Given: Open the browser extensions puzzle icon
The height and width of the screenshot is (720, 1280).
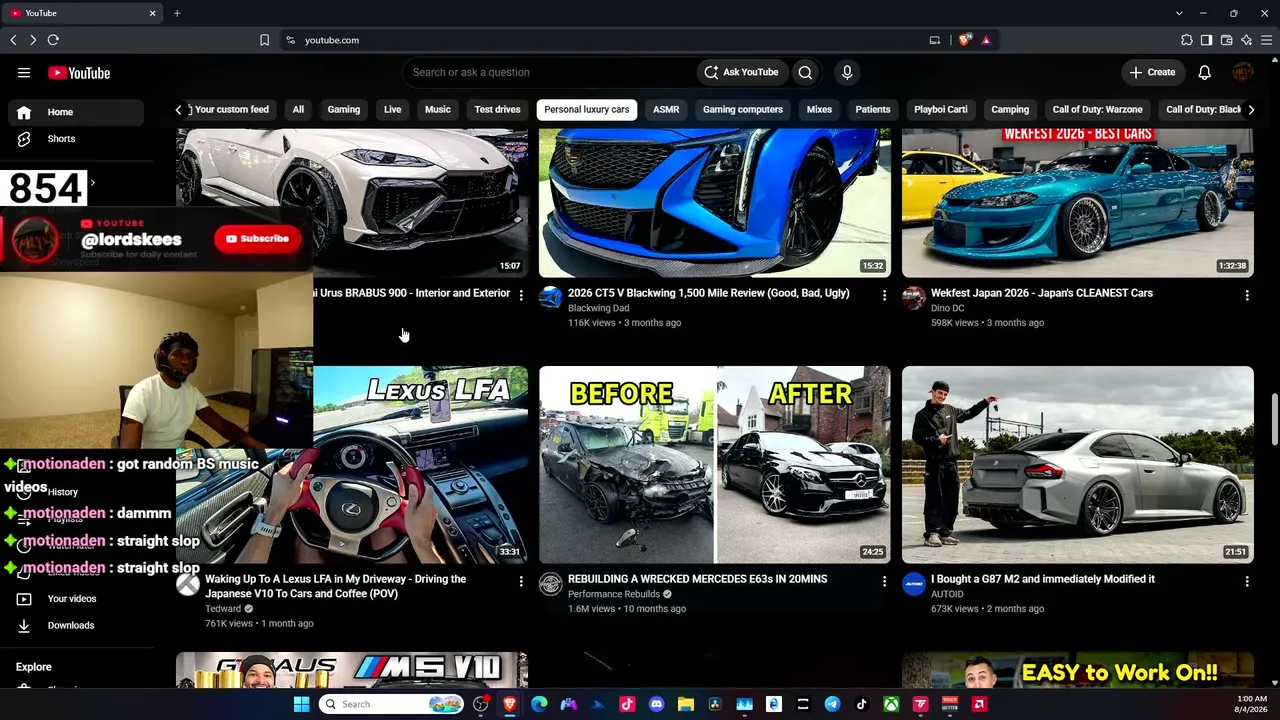Looking at the screenshot, I should coord(1187,40).
